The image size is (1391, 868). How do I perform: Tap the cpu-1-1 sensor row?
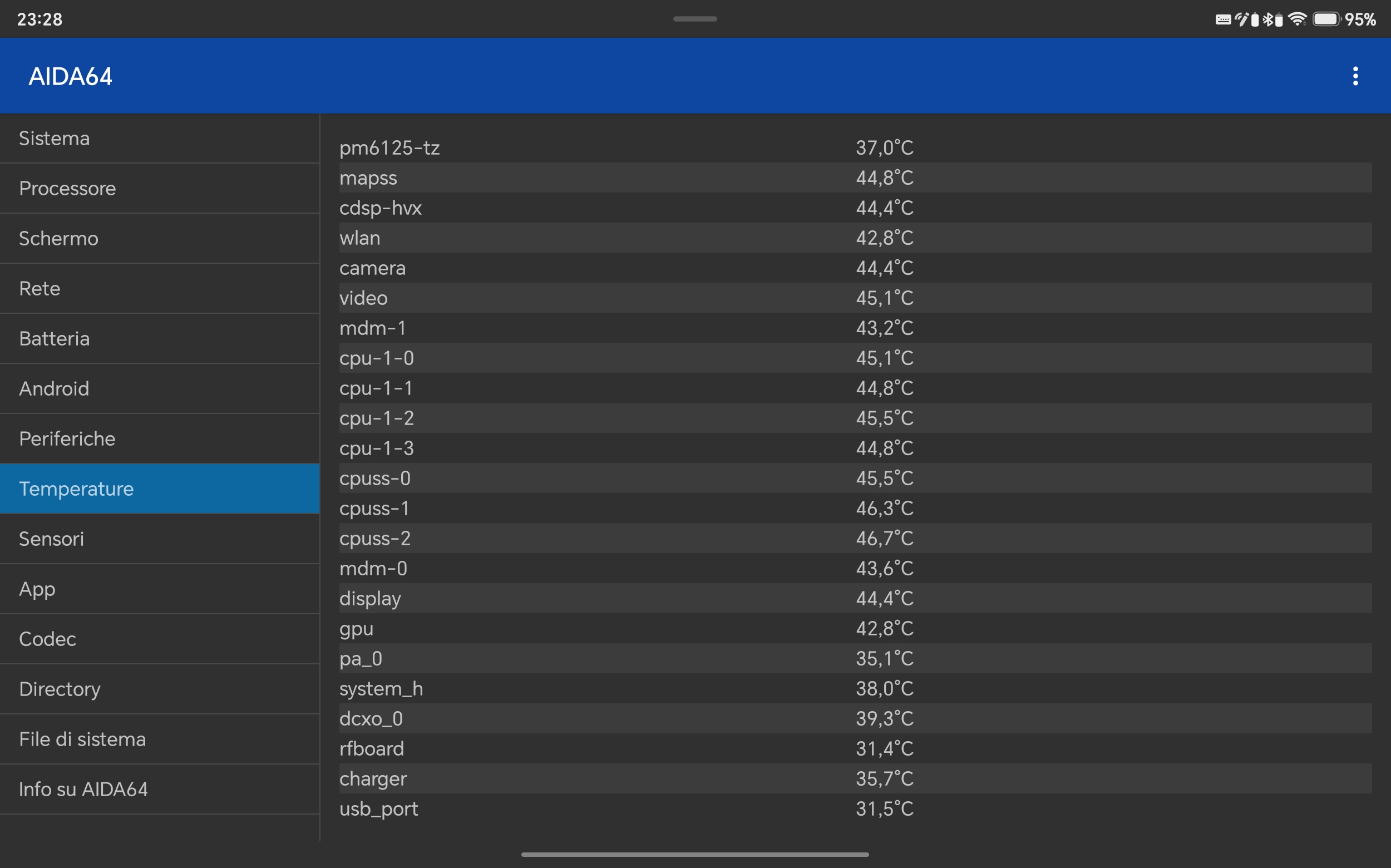click(x=855, y=388)
